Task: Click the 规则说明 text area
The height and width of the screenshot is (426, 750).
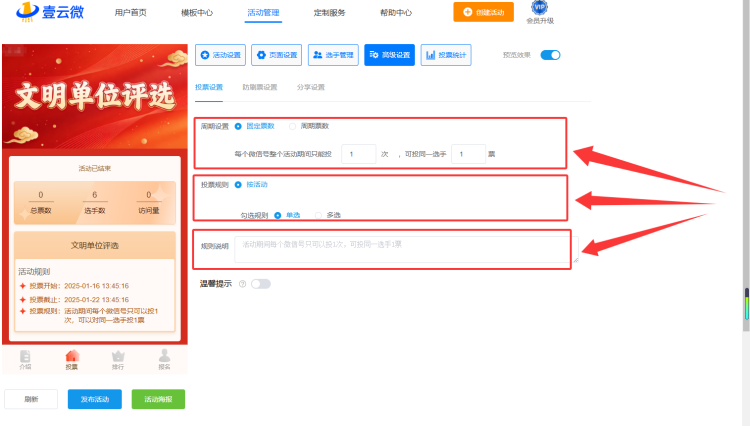Action: pos(406,249)
